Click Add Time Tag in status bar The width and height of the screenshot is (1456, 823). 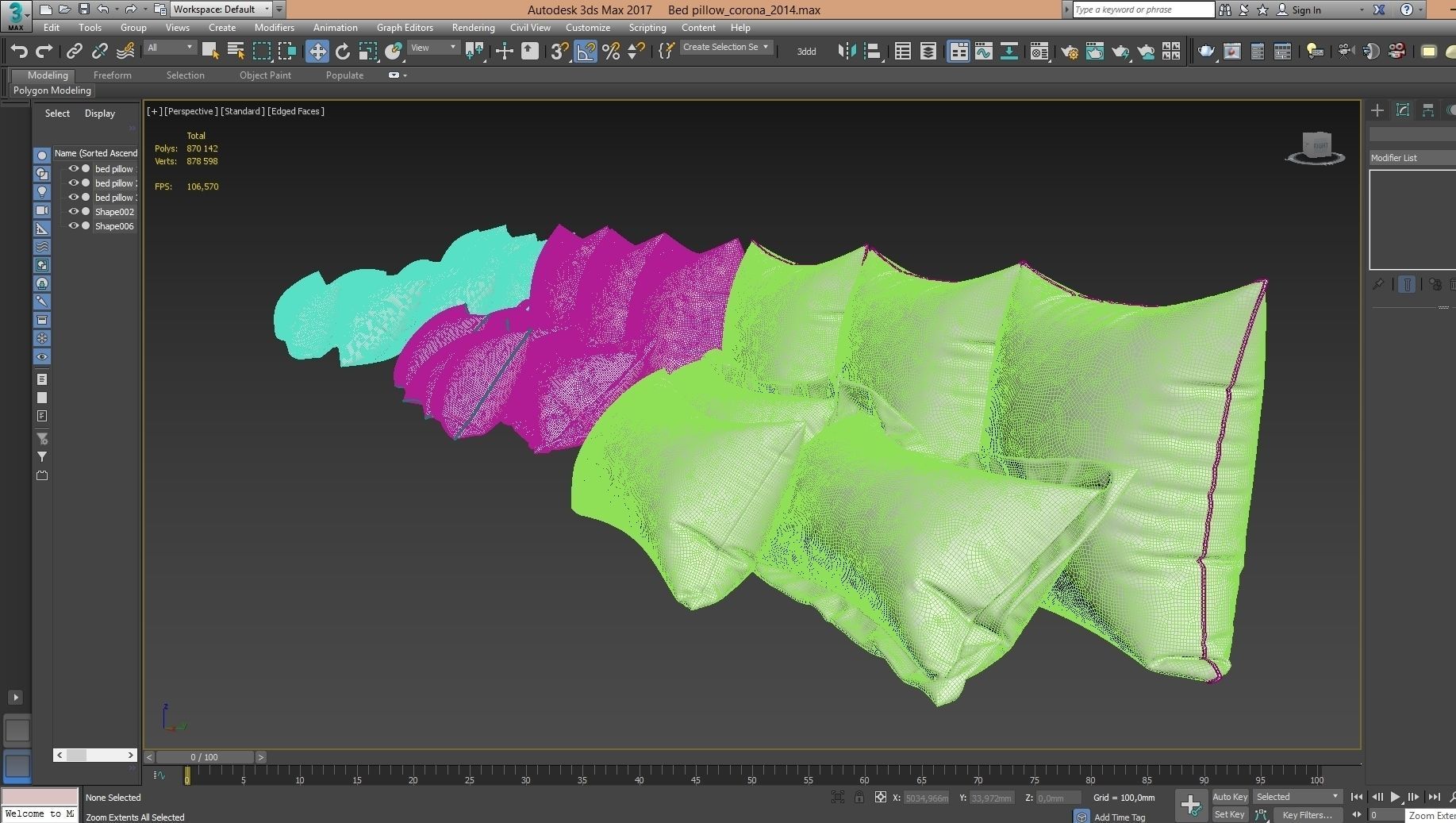(x=1120, y=817)
